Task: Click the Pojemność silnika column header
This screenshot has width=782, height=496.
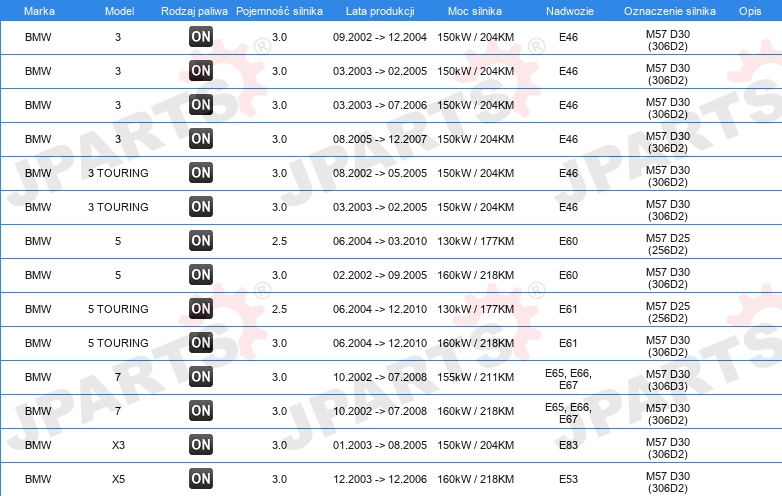Action: click(279, 11)
